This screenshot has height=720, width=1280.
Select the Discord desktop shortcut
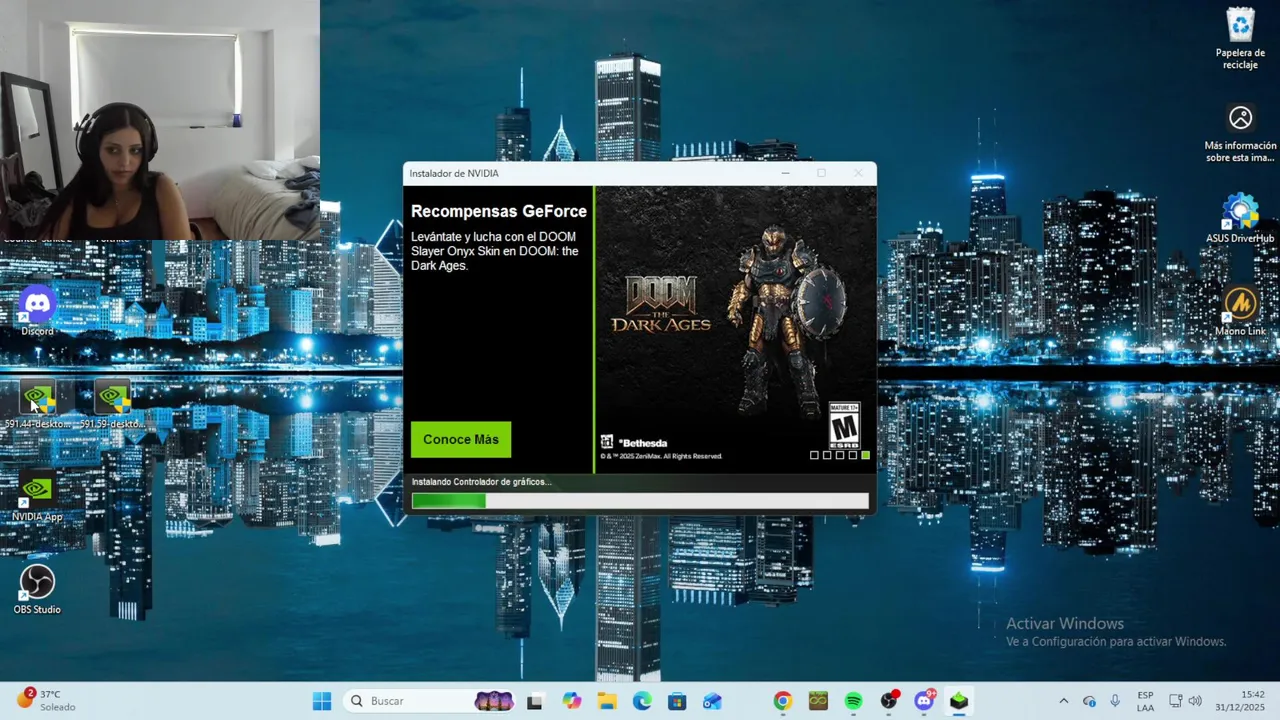tap(37, 310)
